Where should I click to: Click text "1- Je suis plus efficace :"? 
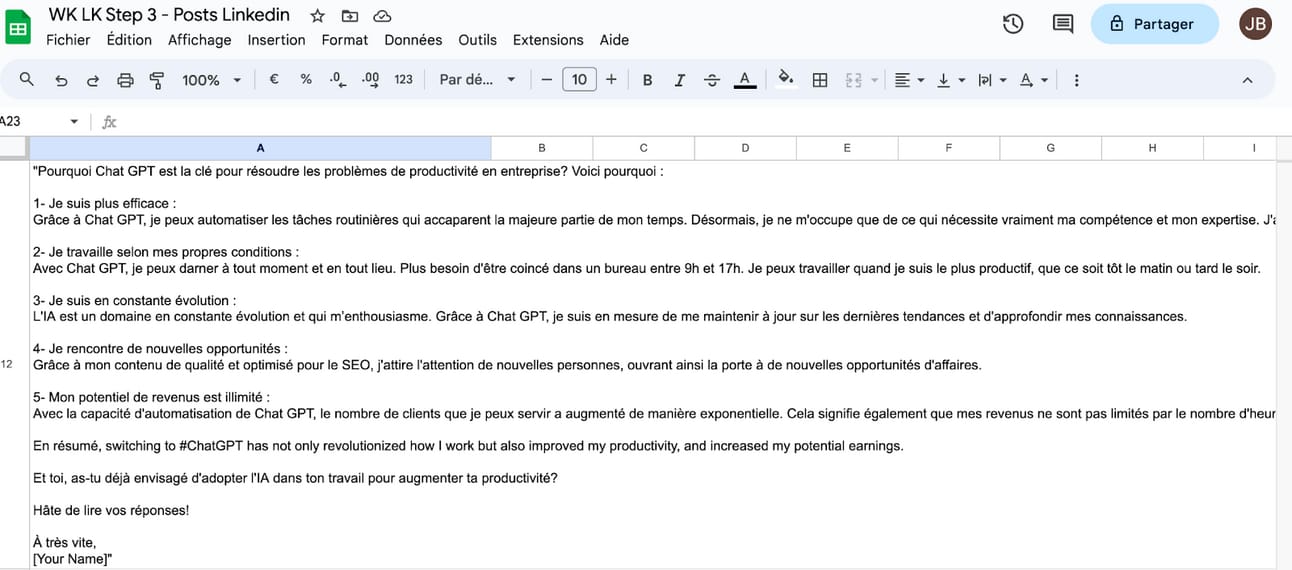tap(104, 203)
